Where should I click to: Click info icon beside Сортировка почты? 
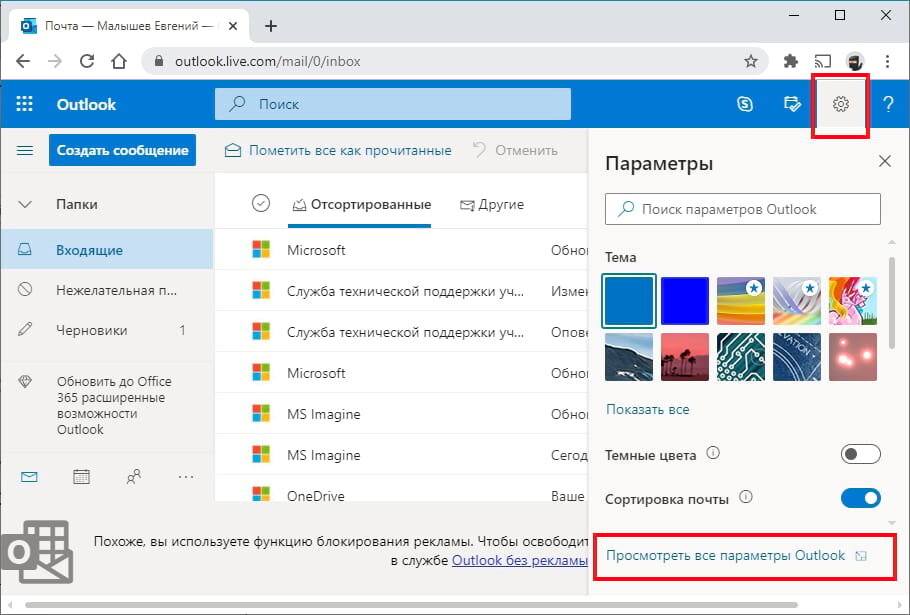tap(746, 497)
